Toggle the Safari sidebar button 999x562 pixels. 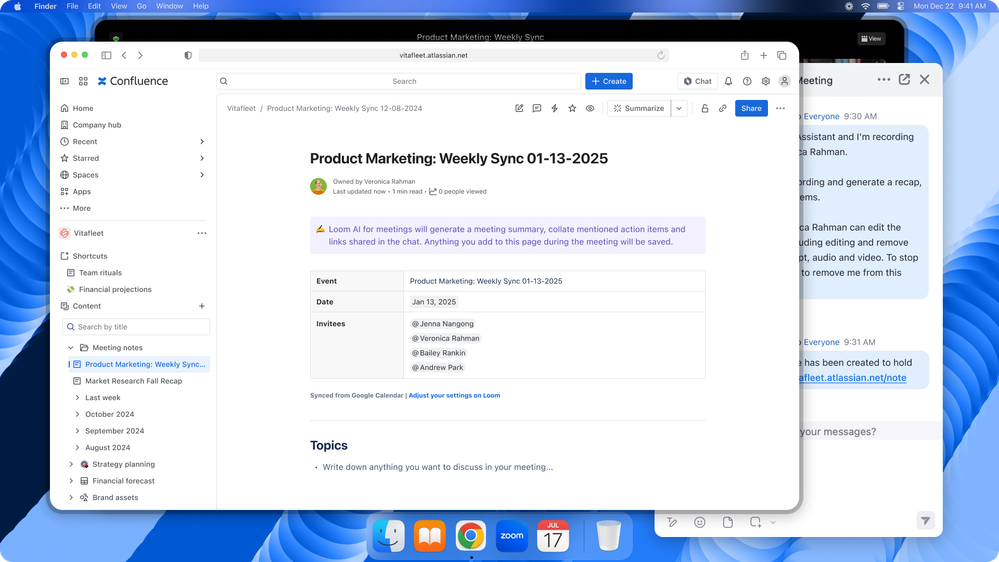coord(106,55)
